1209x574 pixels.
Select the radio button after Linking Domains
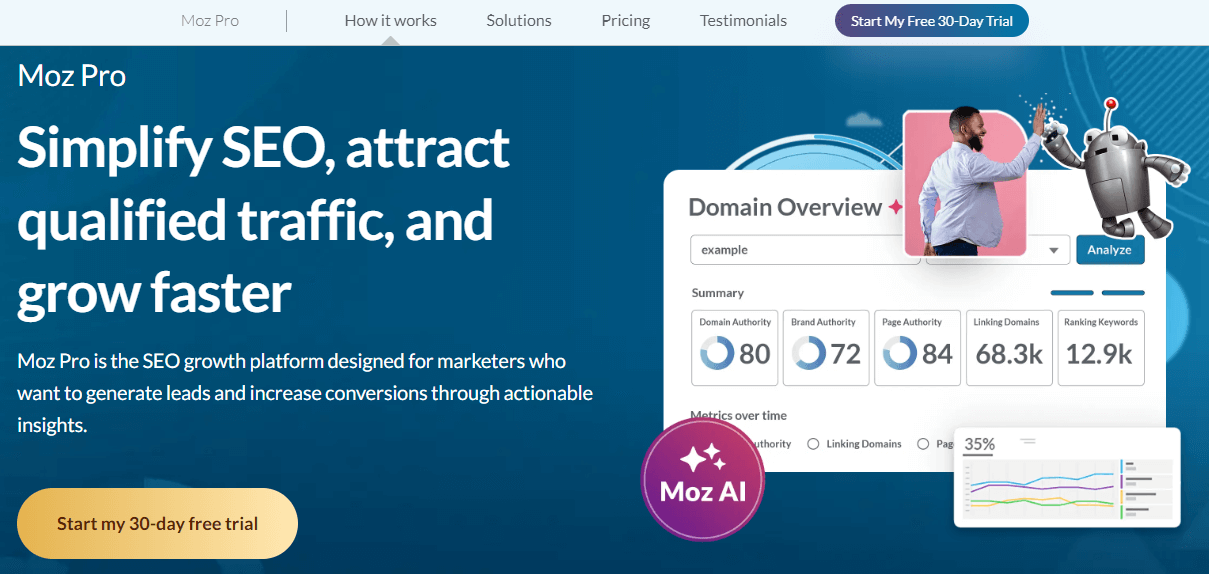[x=923, y=444]
